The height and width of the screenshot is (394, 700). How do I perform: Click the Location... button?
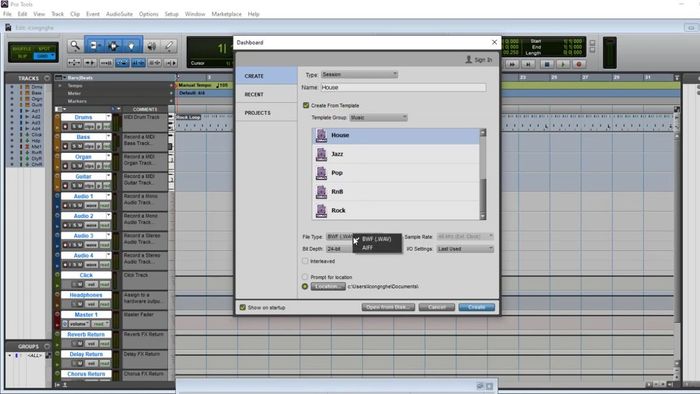[328, 286]
